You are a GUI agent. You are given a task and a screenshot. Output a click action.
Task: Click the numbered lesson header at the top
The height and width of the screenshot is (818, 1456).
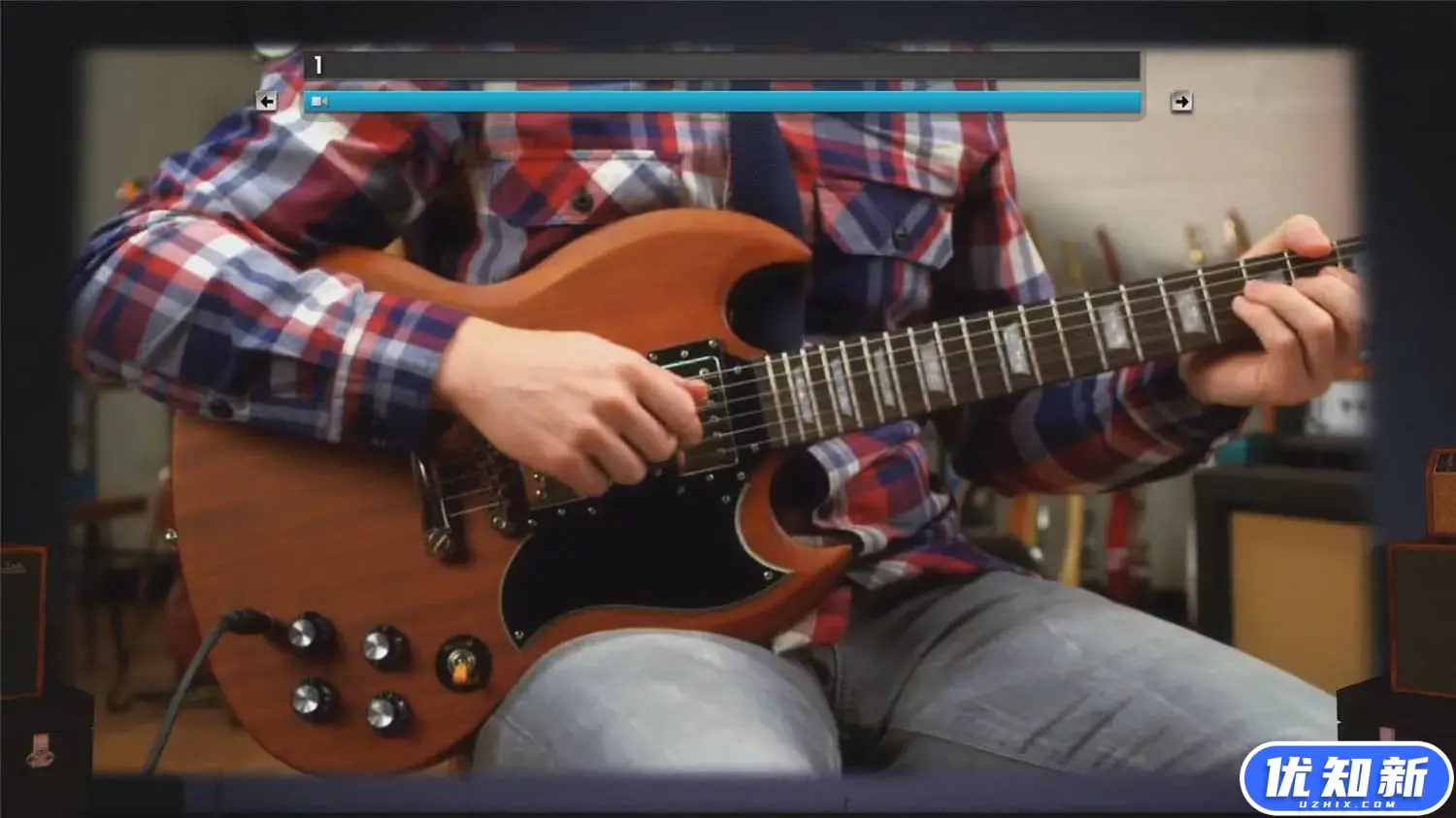(317, 66)
